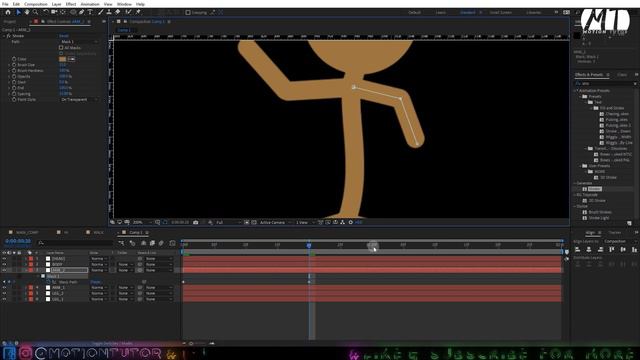This screenshot has width=640, height=360.
Task: Toggle the Brush Size stopwatch
Action: (14, 65)
